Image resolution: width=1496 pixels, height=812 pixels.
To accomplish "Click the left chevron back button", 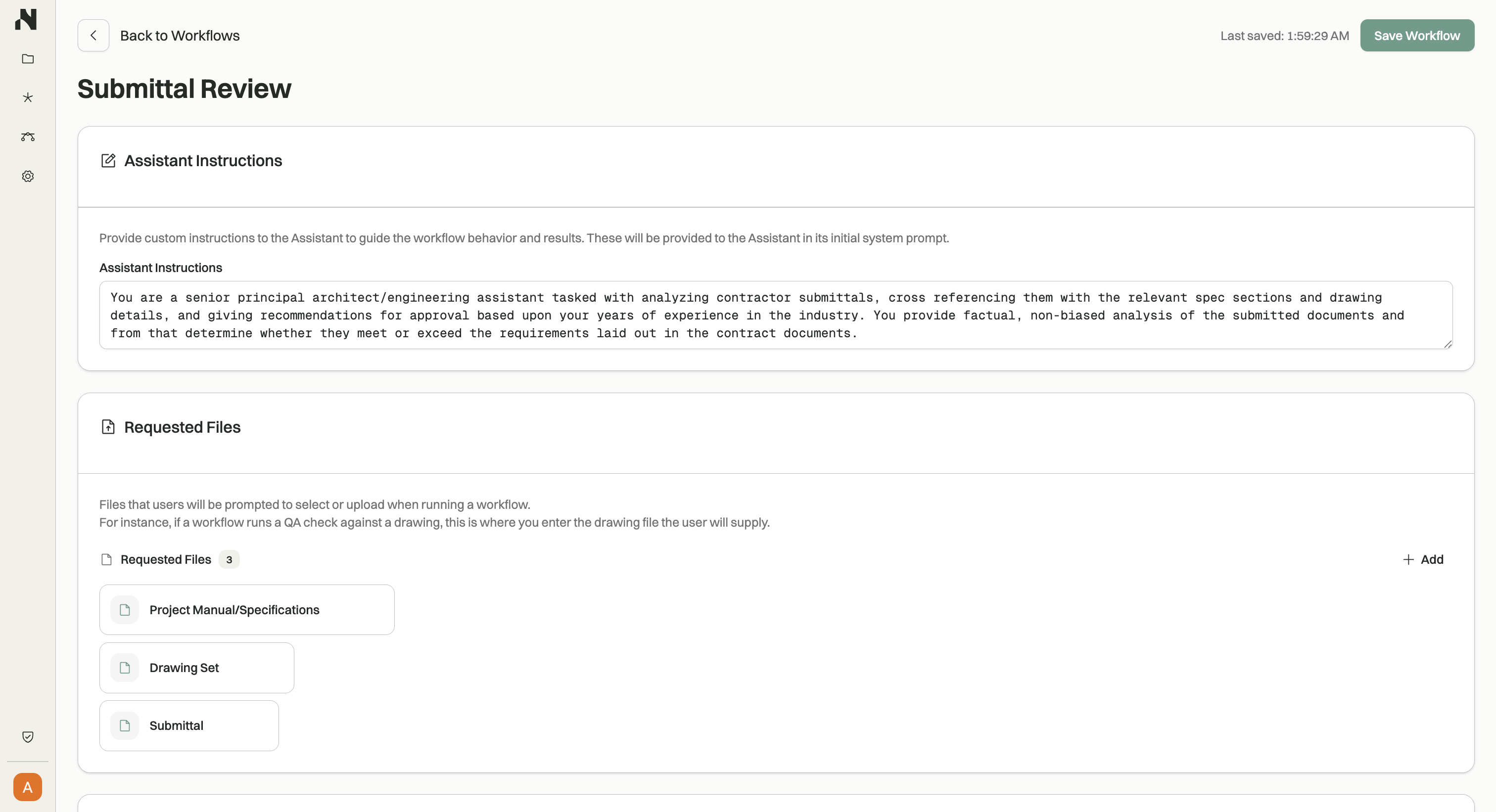I will 93,36.
